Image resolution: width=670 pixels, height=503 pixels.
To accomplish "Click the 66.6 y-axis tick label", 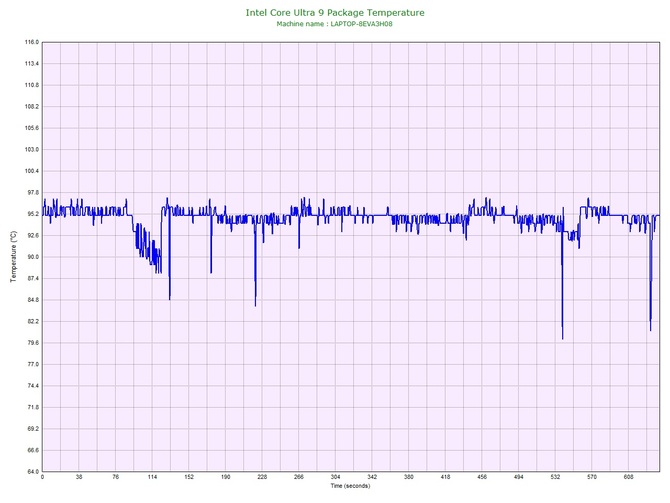I will (x=33, y=450).
